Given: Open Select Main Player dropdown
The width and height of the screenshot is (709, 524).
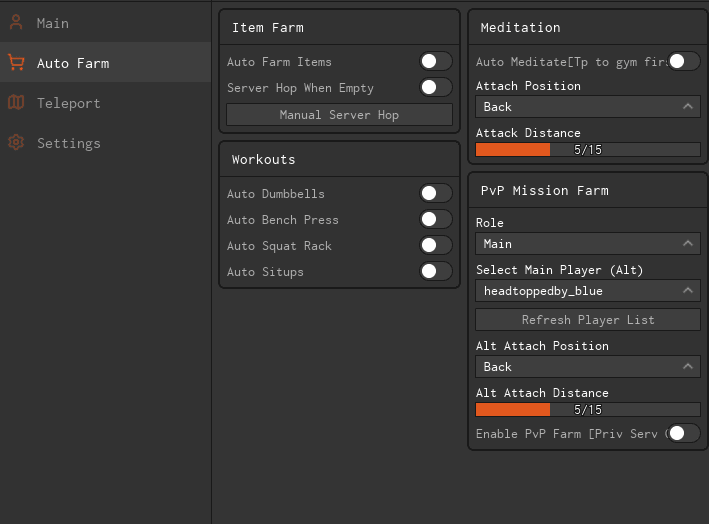Looking at the screenshot, I should [587, 291].
